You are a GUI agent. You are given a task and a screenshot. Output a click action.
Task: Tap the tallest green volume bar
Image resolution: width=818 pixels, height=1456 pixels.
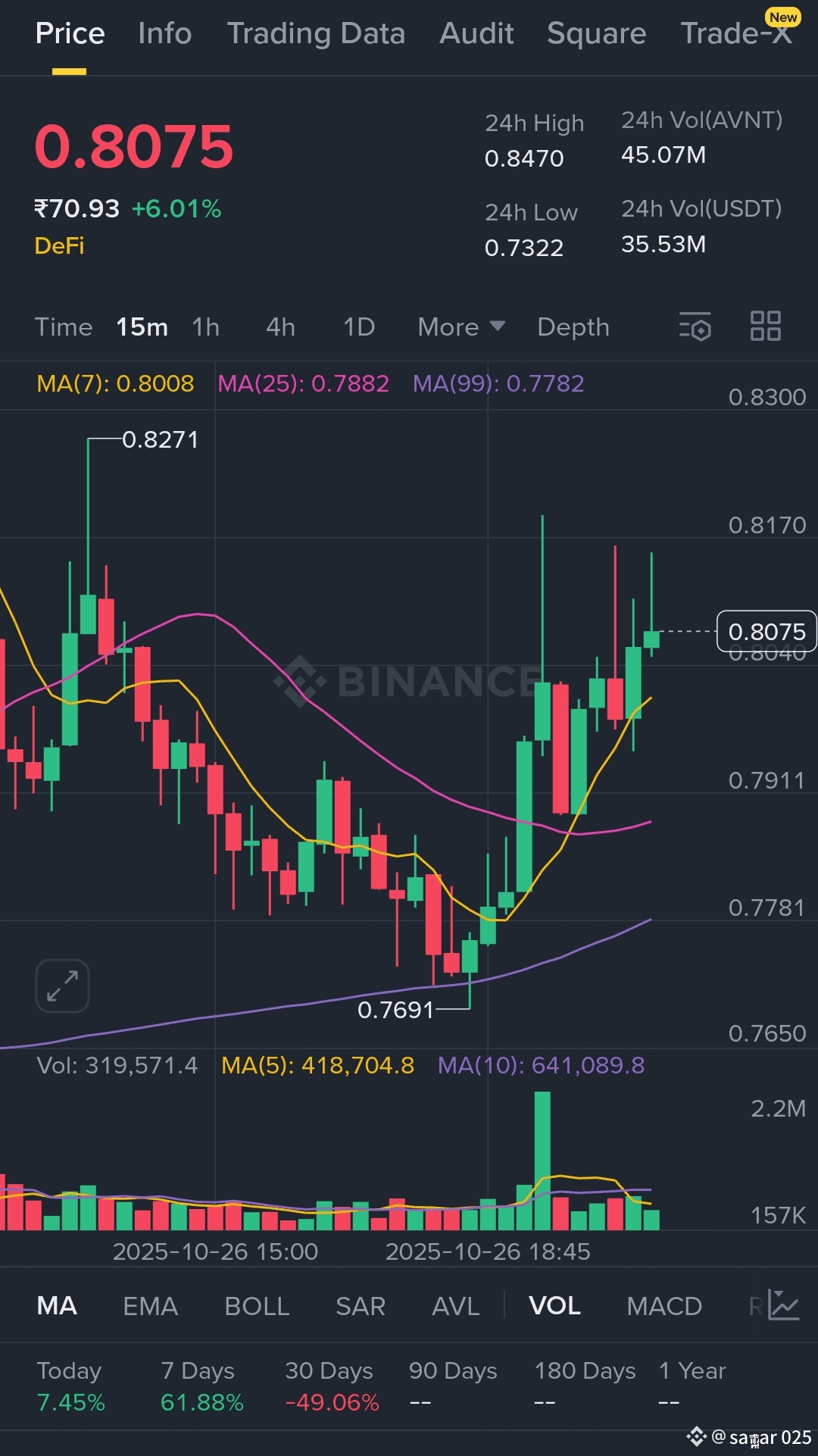542,1160
